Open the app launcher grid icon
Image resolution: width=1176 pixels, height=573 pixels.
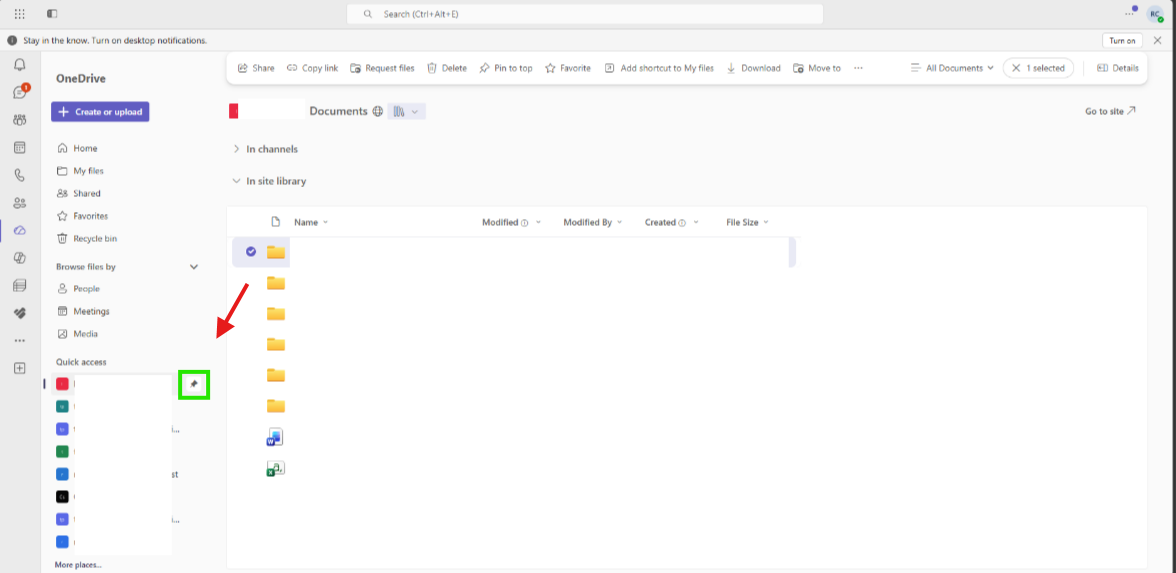click(20, 14)
